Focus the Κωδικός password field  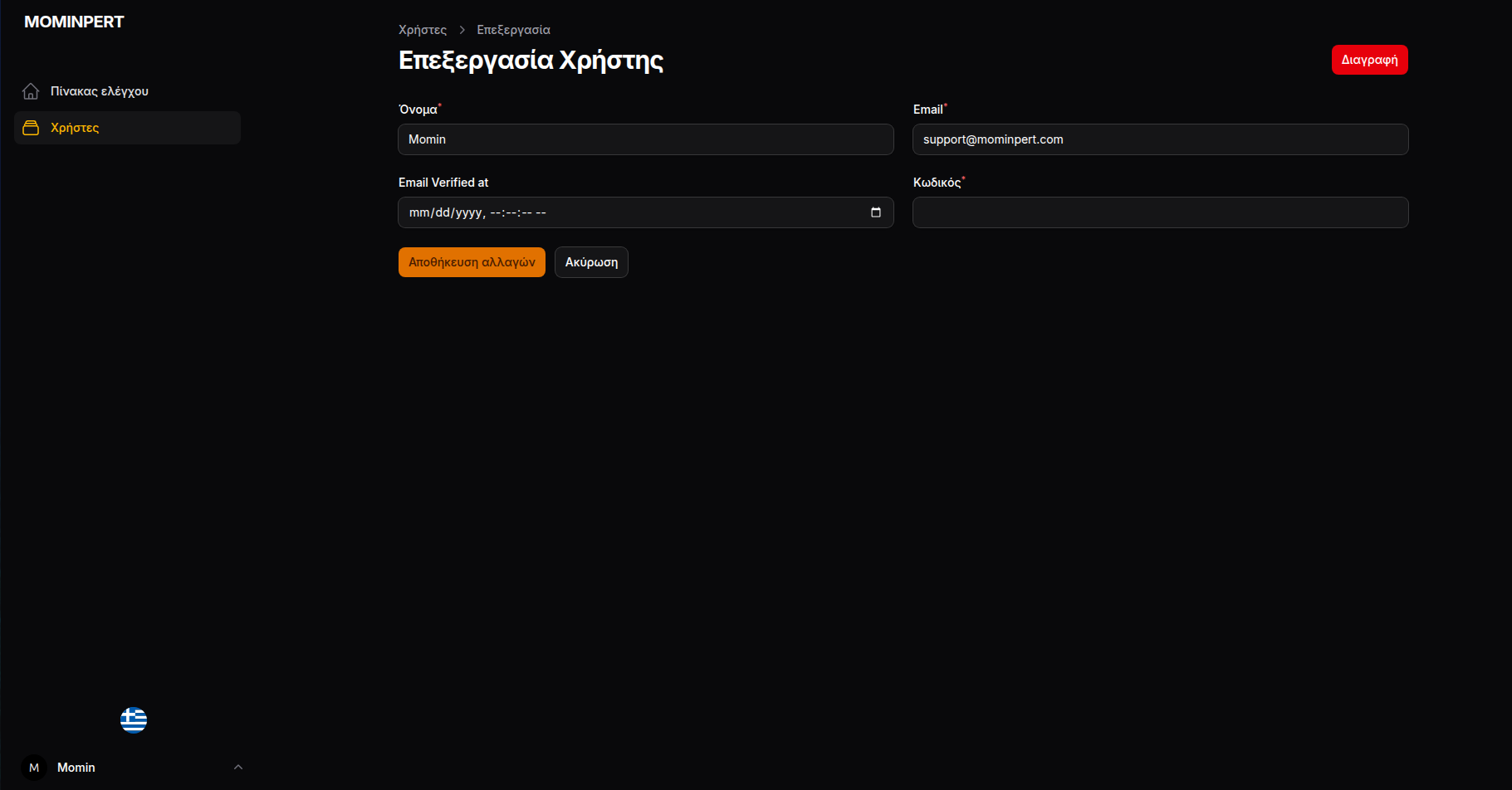click(1160, 212)
